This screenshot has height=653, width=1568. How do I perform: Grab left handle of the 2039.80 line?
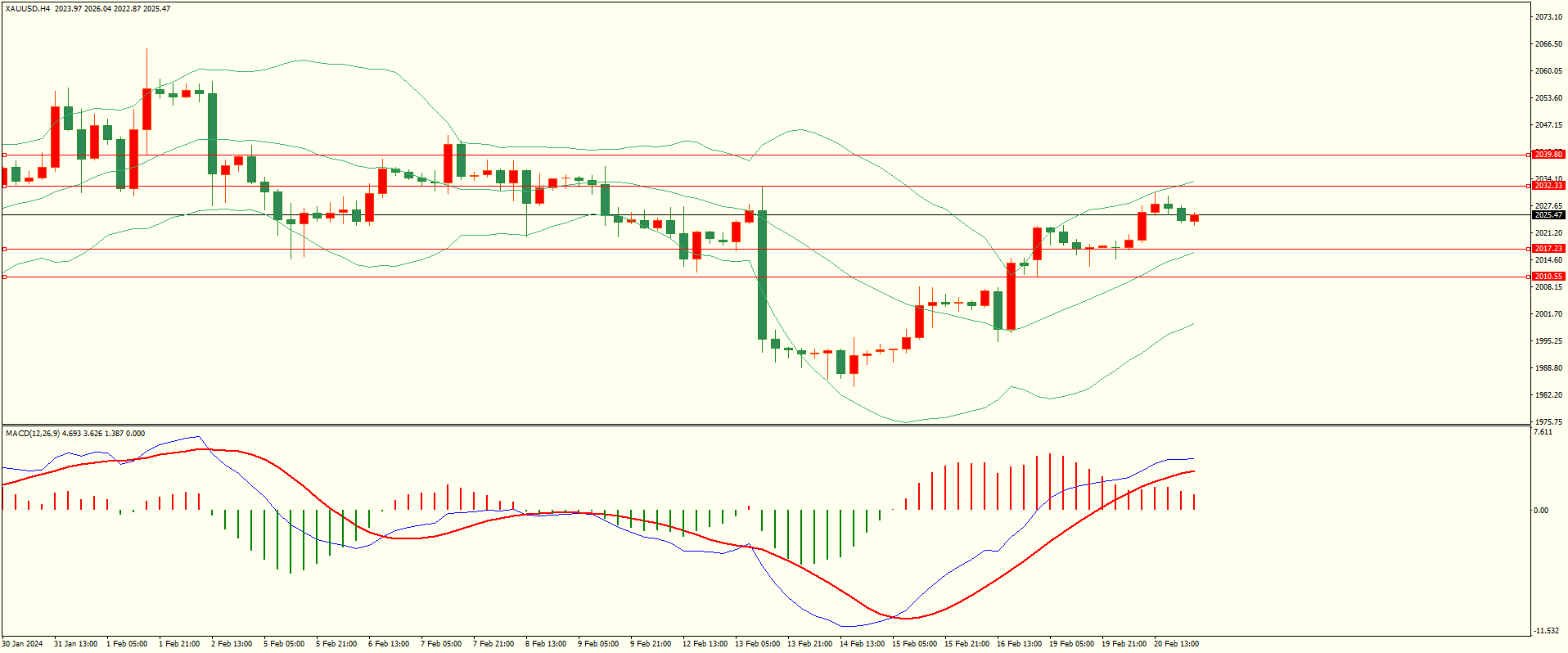[x=4, y=155]
